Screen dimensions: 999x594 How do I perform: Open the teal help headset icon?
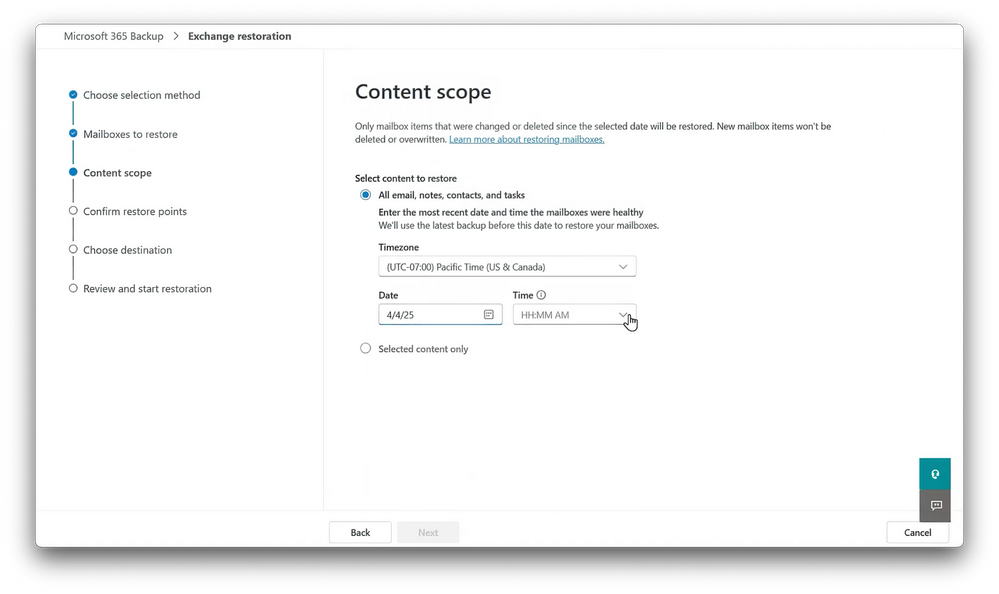(935, 474)
